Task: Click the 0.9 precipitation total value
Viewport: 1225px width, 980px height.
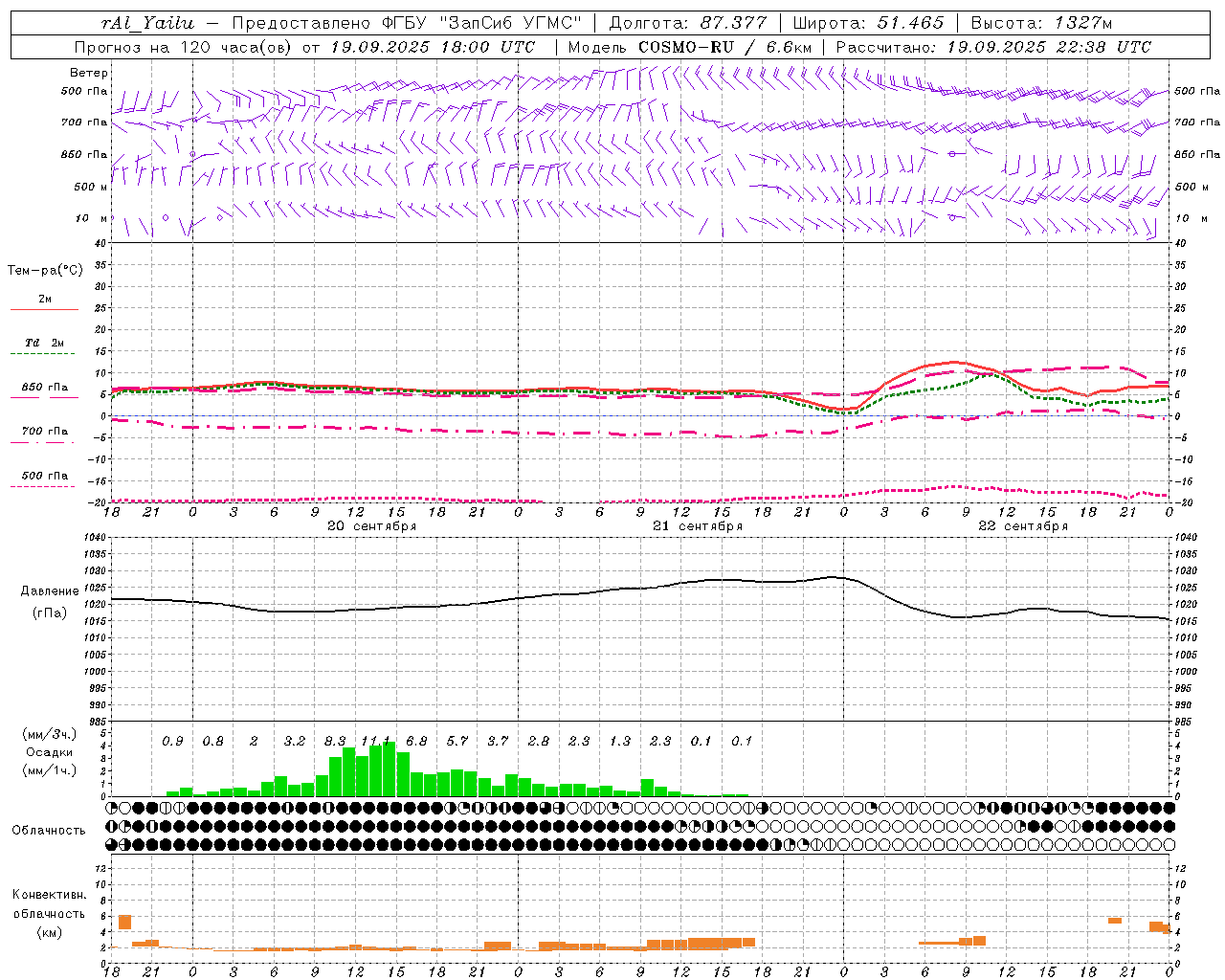Action: pyautogui.click(x=172, y=742)
